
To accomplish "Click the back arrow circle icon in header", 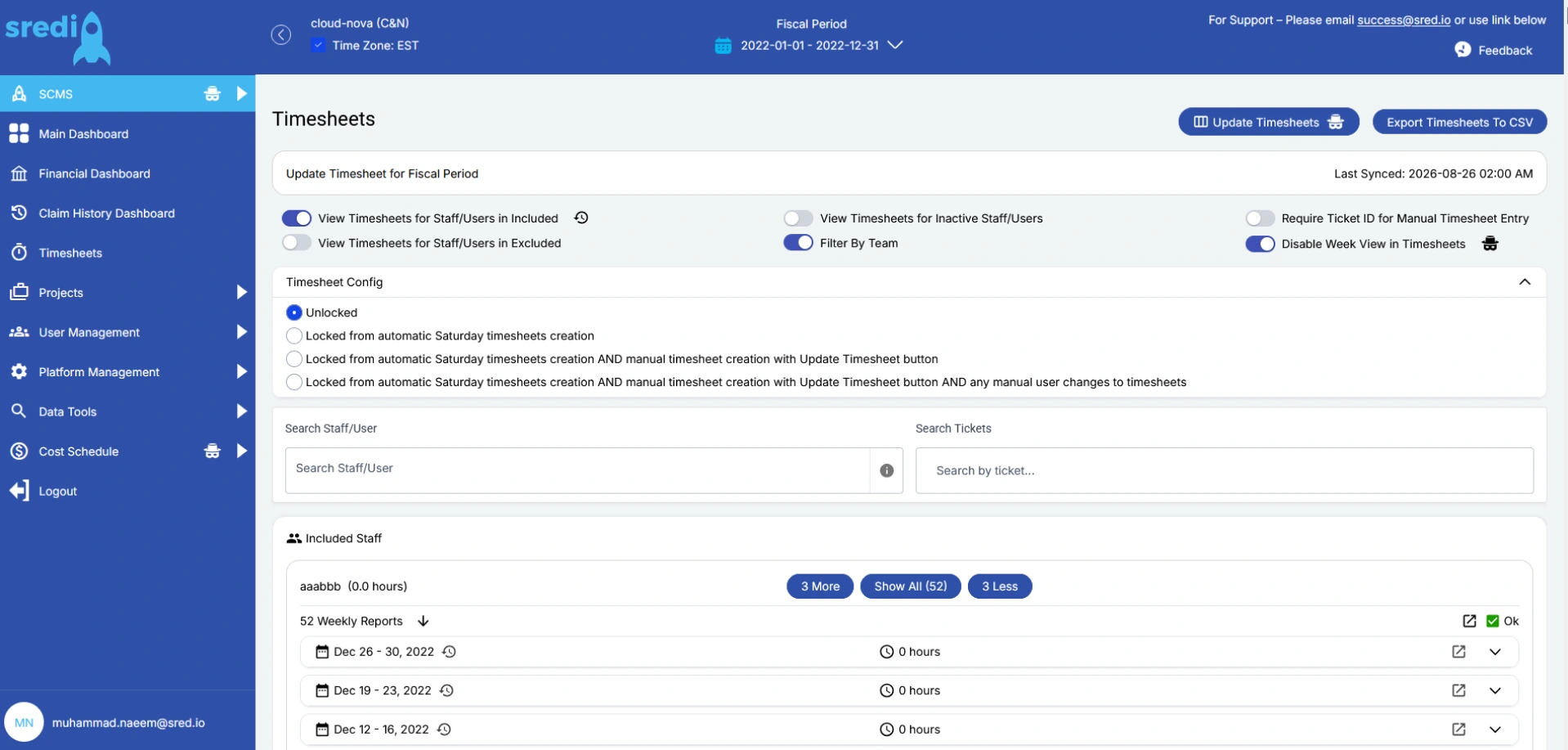I will pyautogui.click(x=280, y=34).
